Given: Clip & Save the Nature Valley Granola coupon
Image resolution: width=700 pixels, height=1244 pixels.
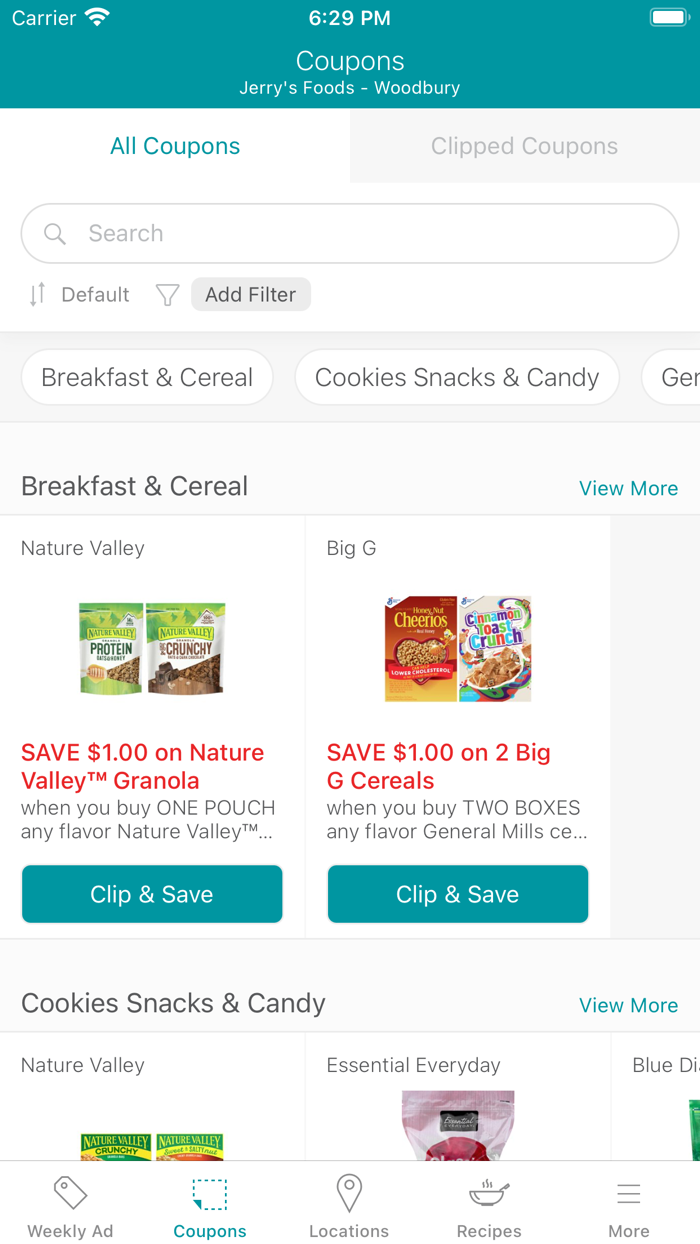Looking at the screenshot, I should (151, 893).
